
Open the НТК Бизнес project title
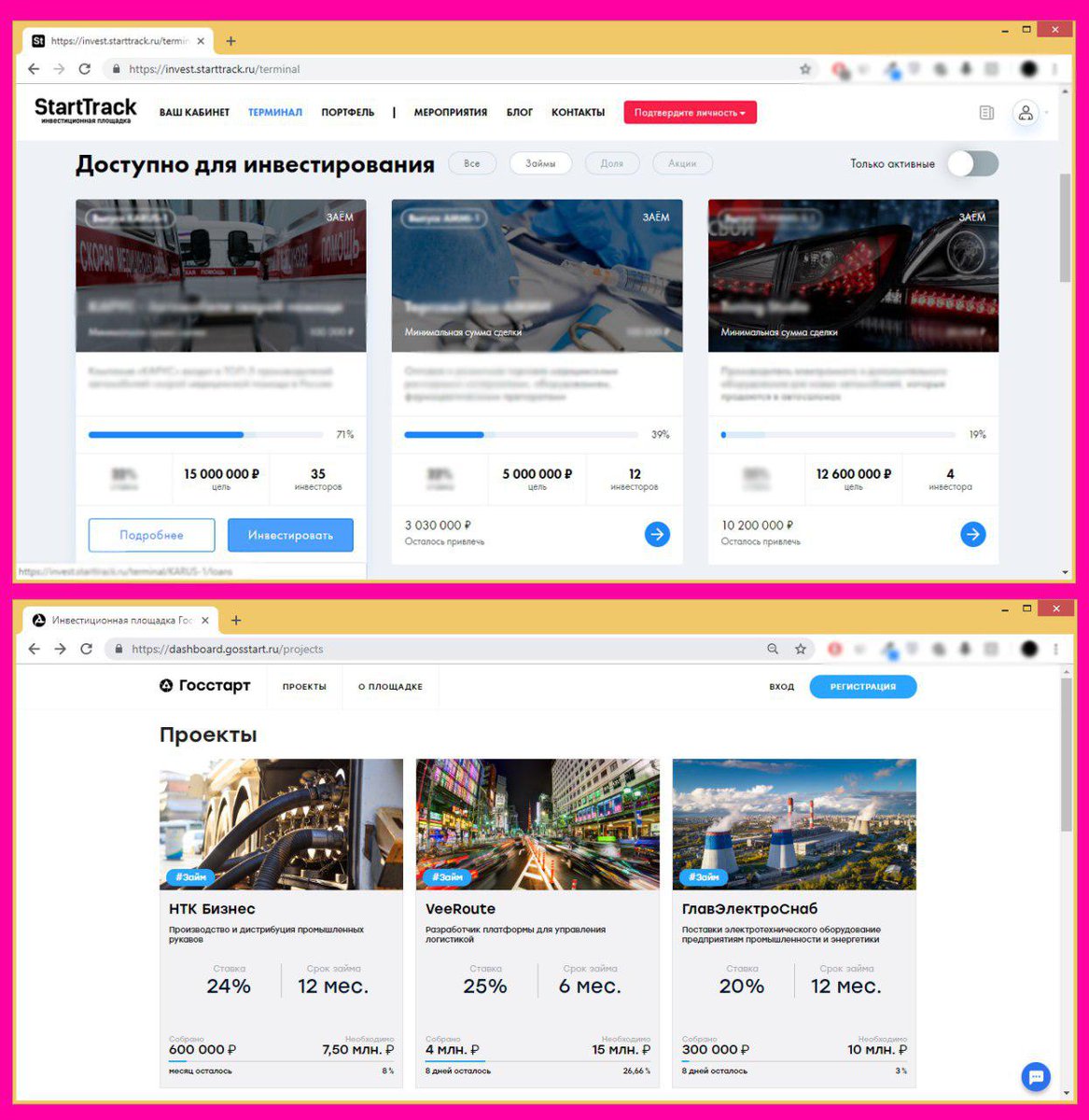click(x=212, y=909)
